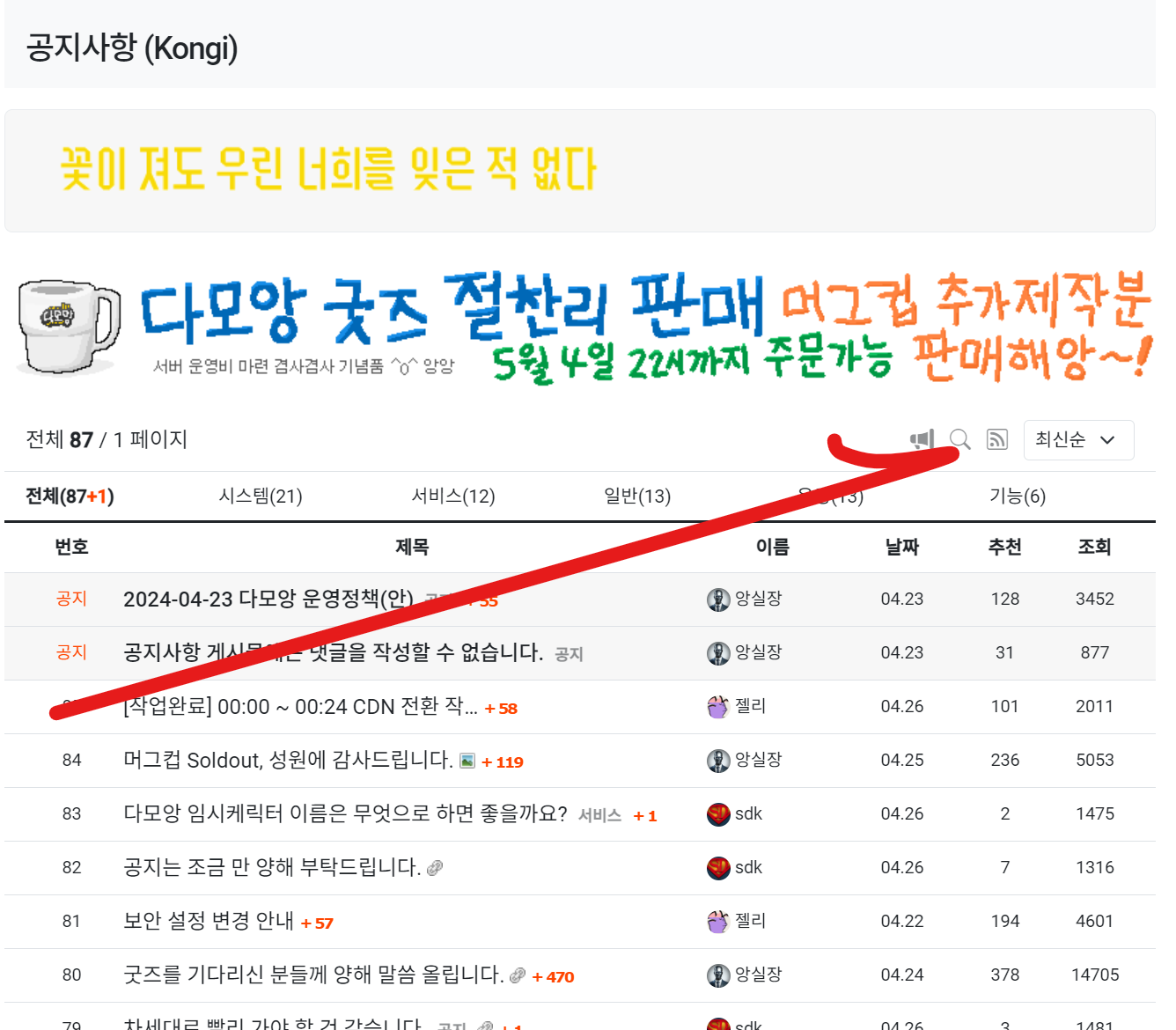Click the 제목 column header

point(412,547)
